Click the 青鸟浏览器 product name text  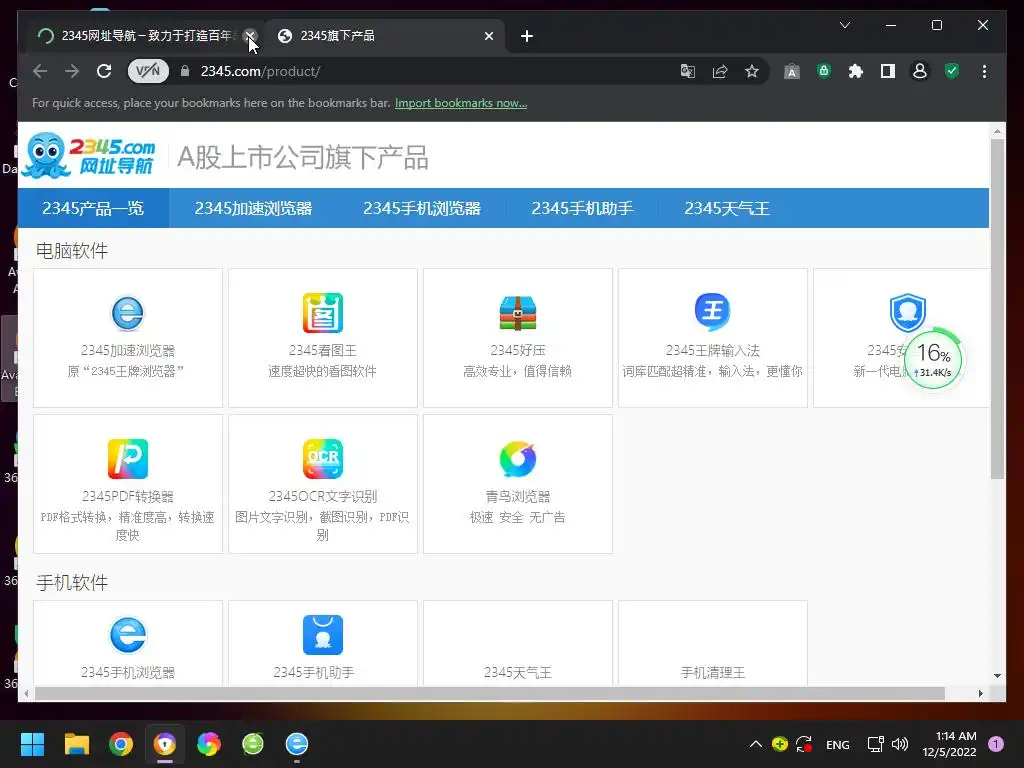click(517, 496)
